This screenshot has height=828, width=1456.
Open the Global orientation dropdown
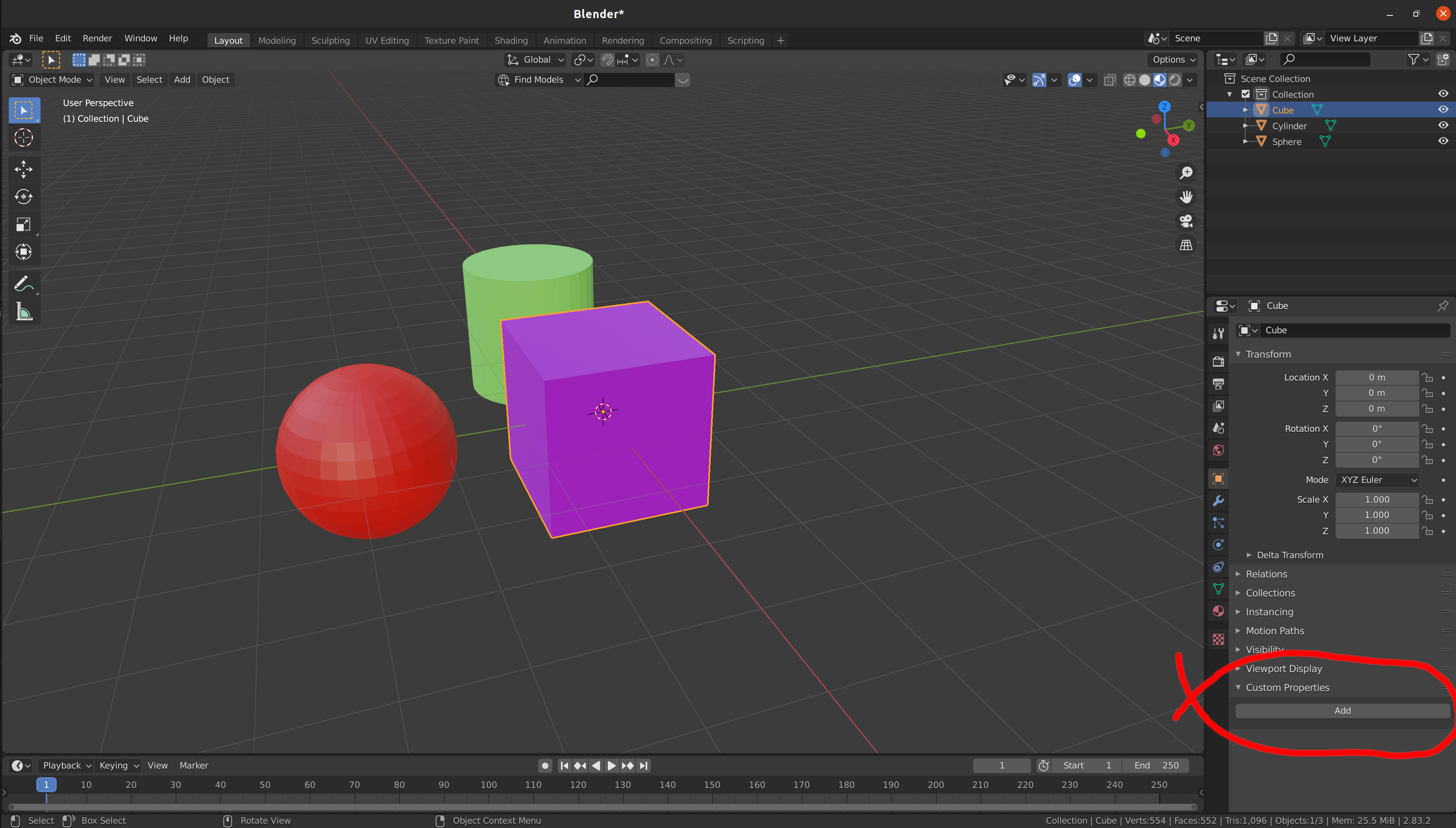click(x=535, y=60)
